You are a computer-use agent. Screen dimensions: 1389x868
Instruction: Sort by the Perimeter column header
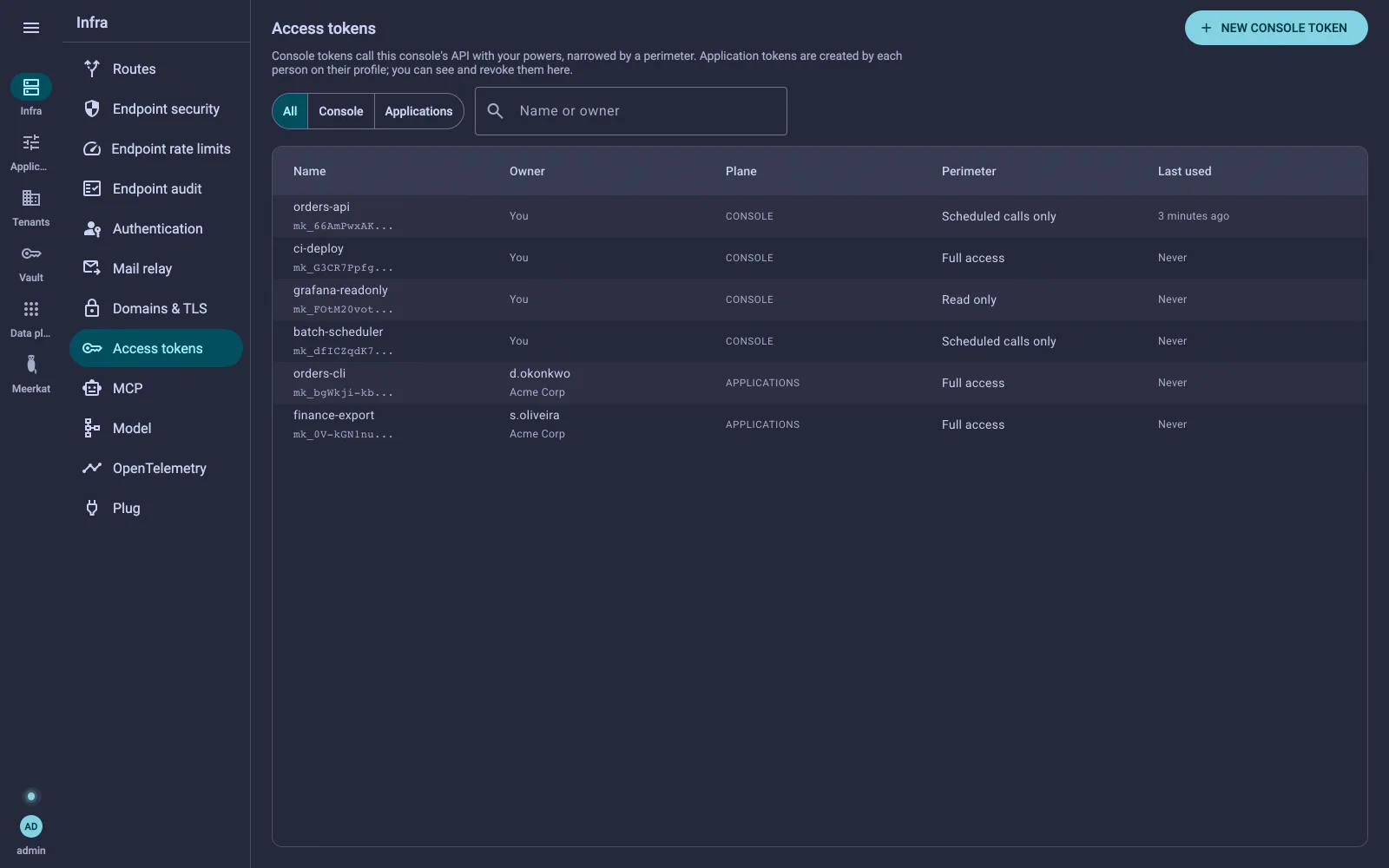click(969, 171)
